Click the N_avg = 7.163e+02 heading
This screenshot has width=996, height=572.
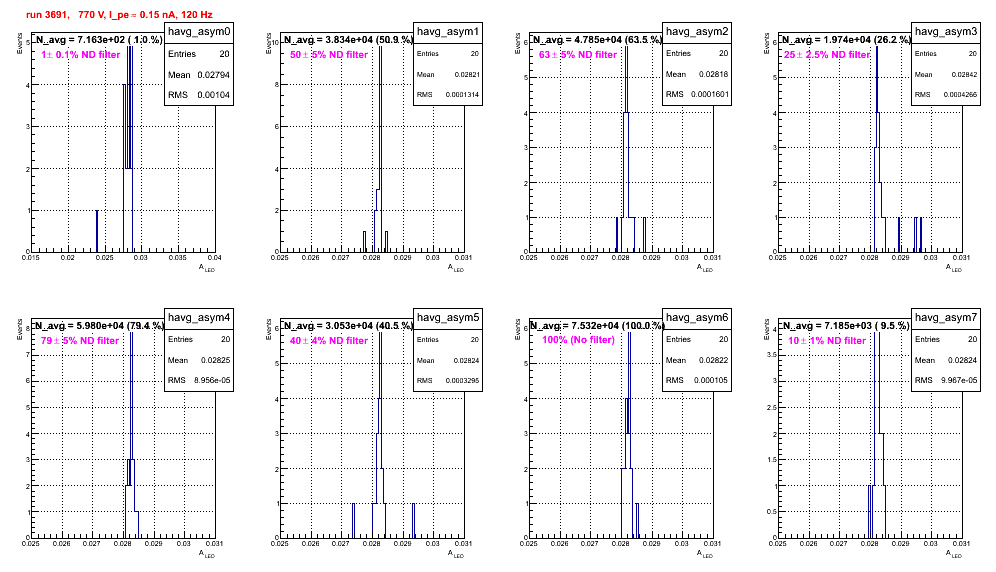99,39
